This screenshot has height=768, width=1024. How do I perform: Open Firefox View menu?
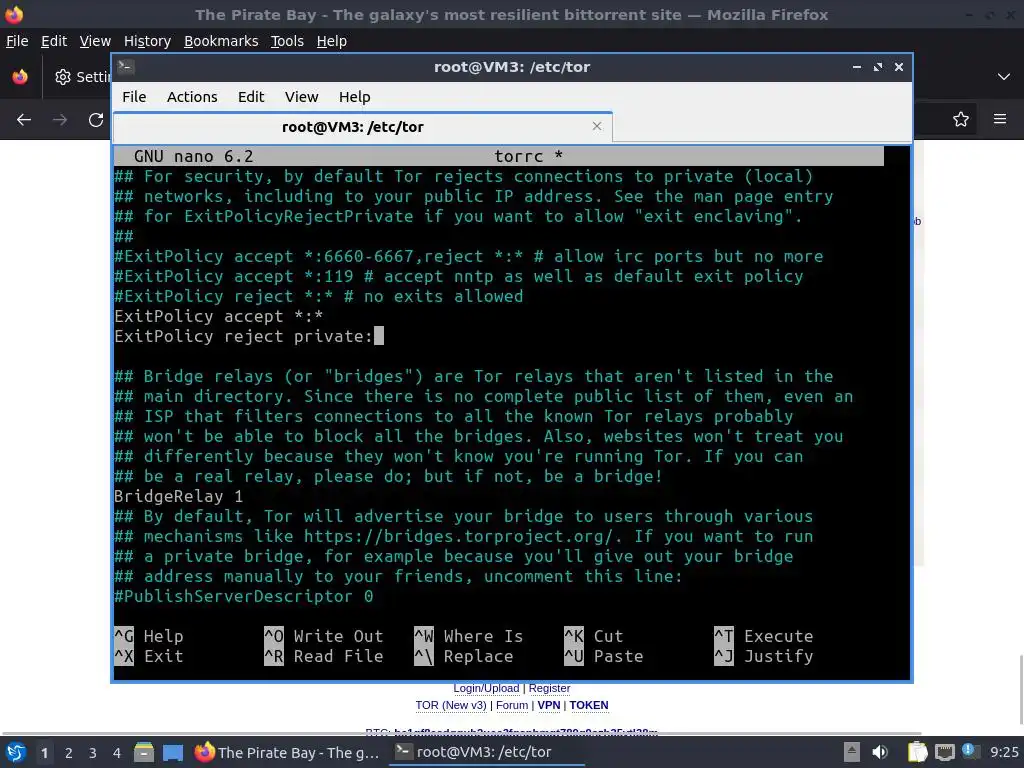(x=95, y=40)
